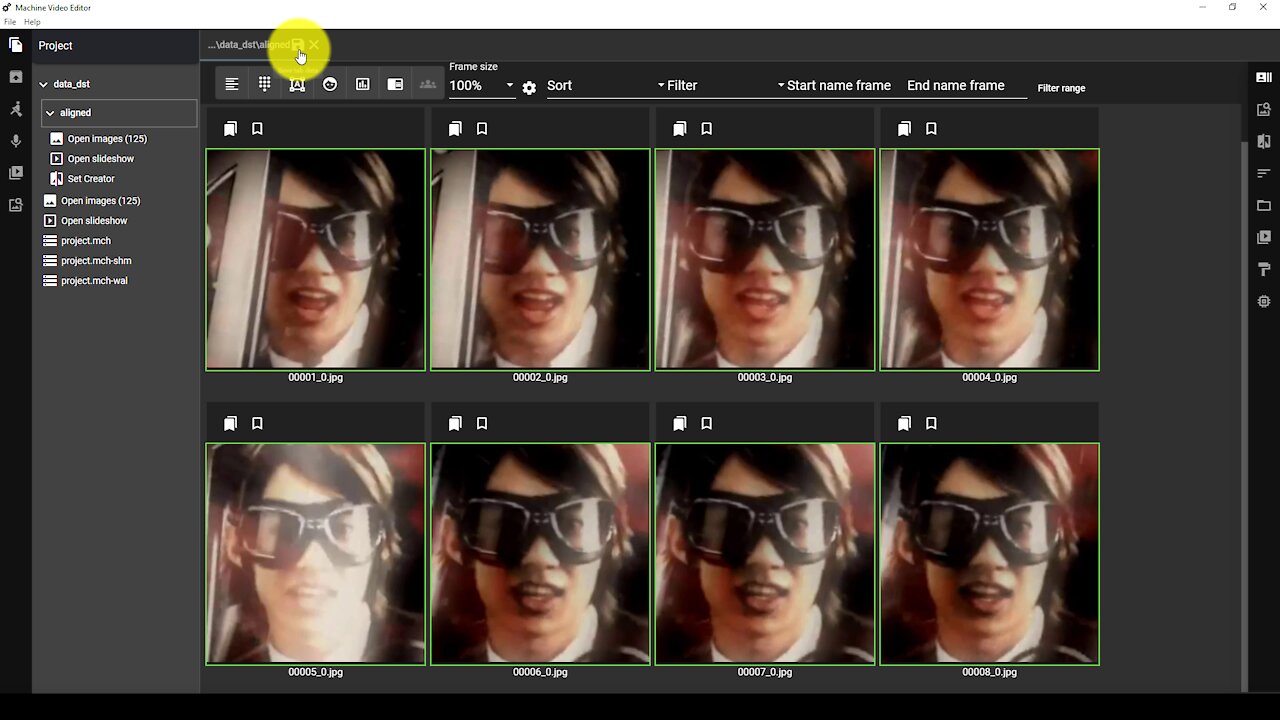Collapse the aligned folder node
This screenshot has height=720, width=1280.
click(x=50, y=113)
